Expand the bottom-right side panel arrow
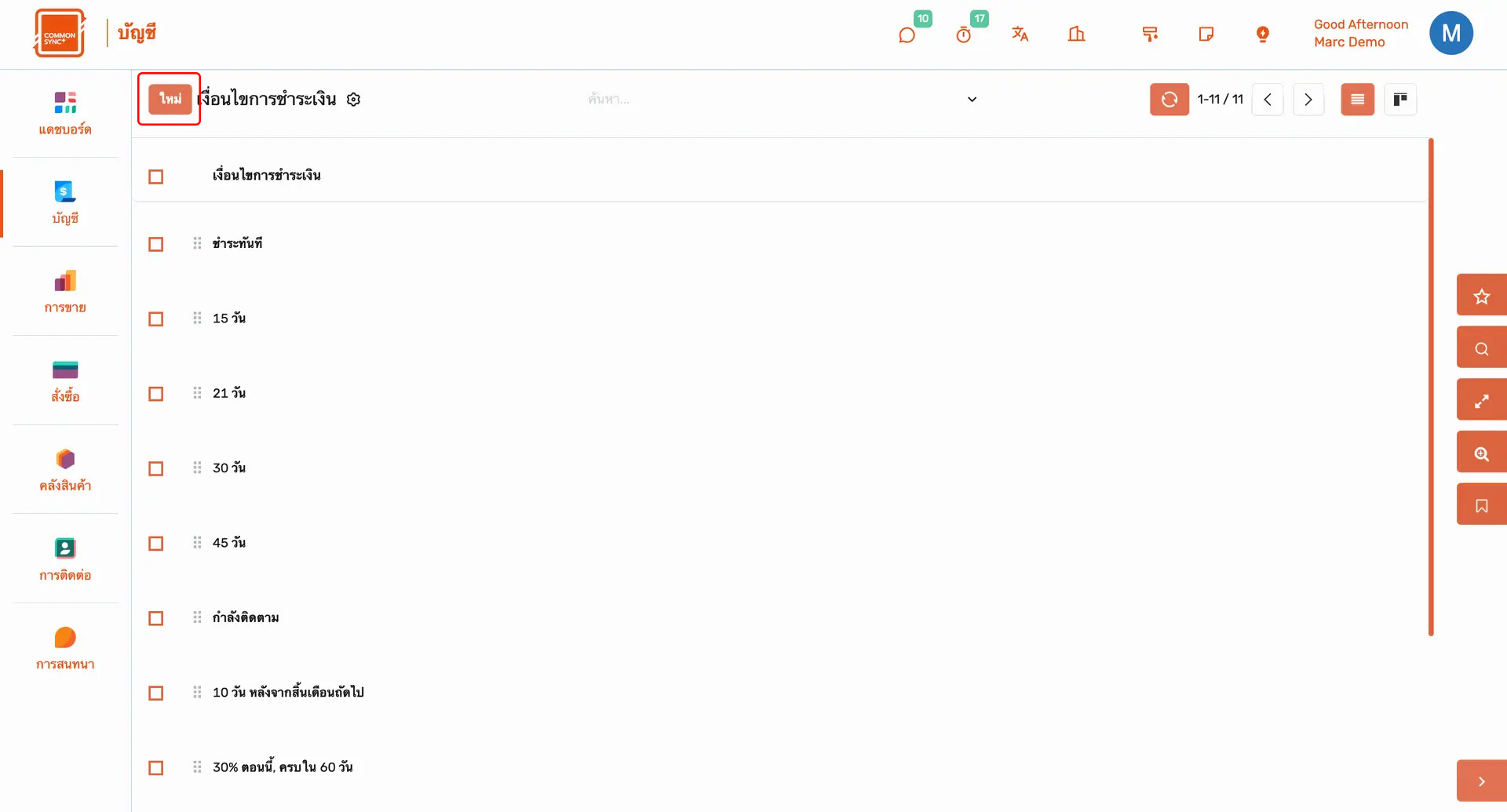The width and height of the screenshot is (1507, 812). pos(1481,781)
